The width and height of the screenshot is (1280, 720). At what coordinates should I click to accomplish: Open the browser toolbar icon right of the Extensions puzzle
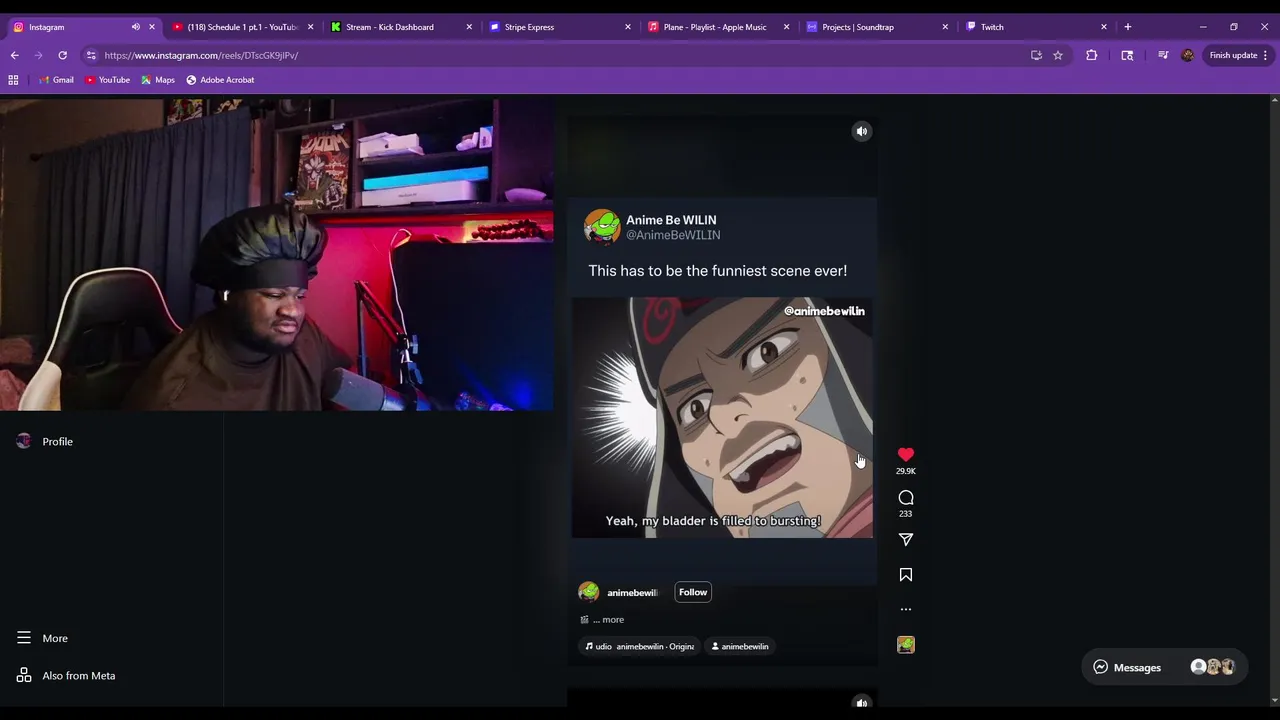tap(1127, 55)
